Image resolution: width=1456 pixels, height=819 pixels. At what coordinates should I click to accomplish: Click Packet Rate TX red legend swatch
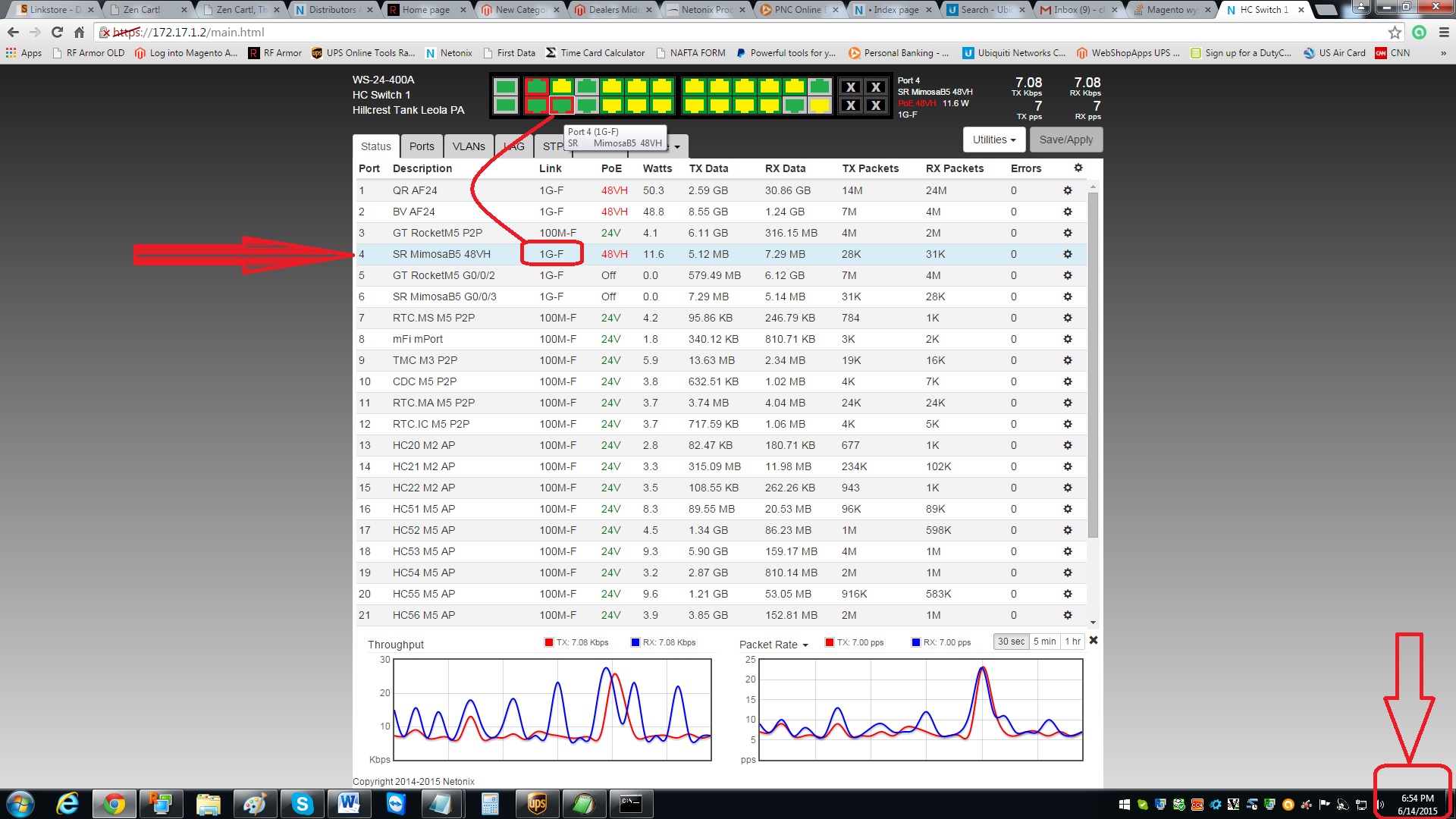(x=830, y=642)
